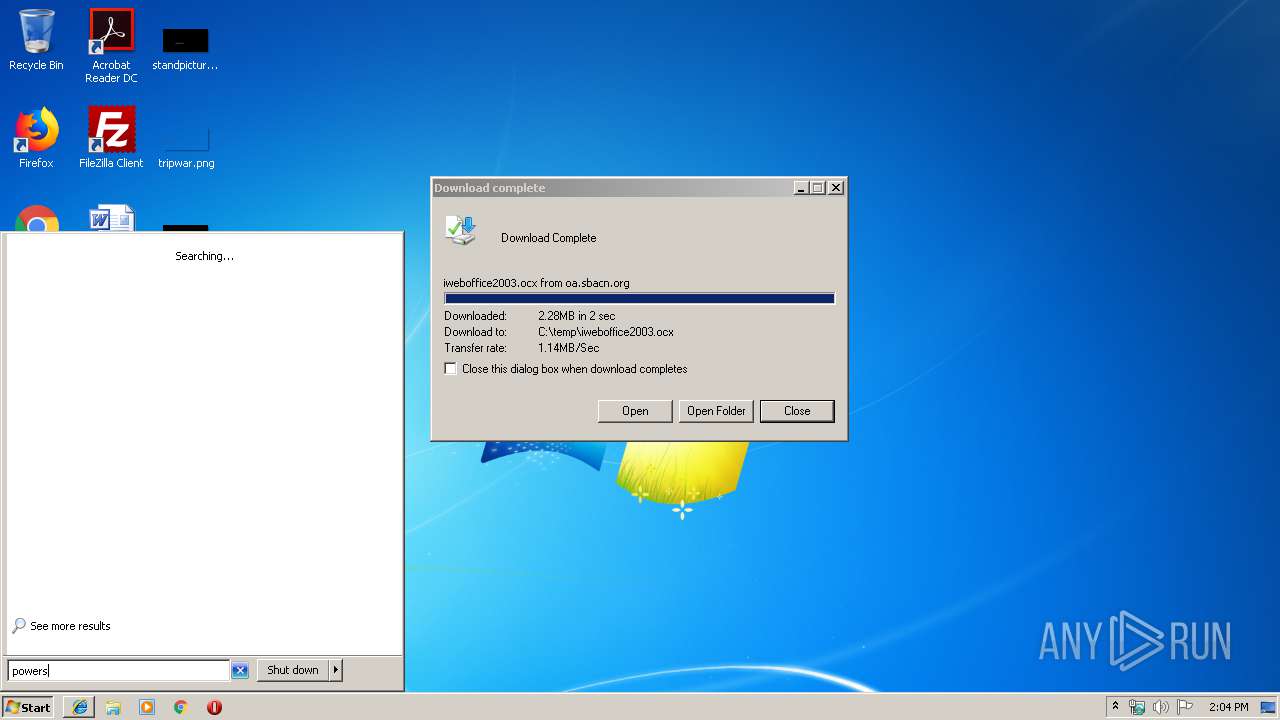Click the red Opera icon in the taskbar
Screen dimensions: 1280x720
214,707
